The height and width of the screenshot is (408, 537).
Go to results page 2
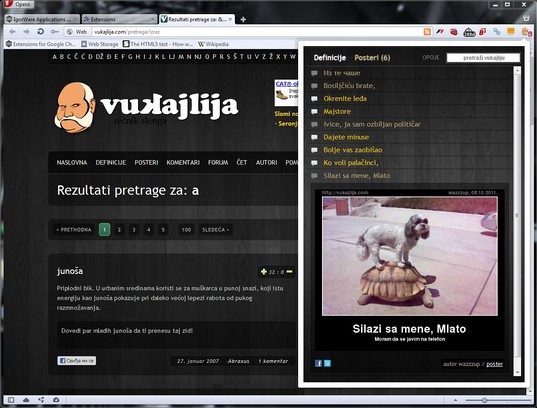point(119,230)
